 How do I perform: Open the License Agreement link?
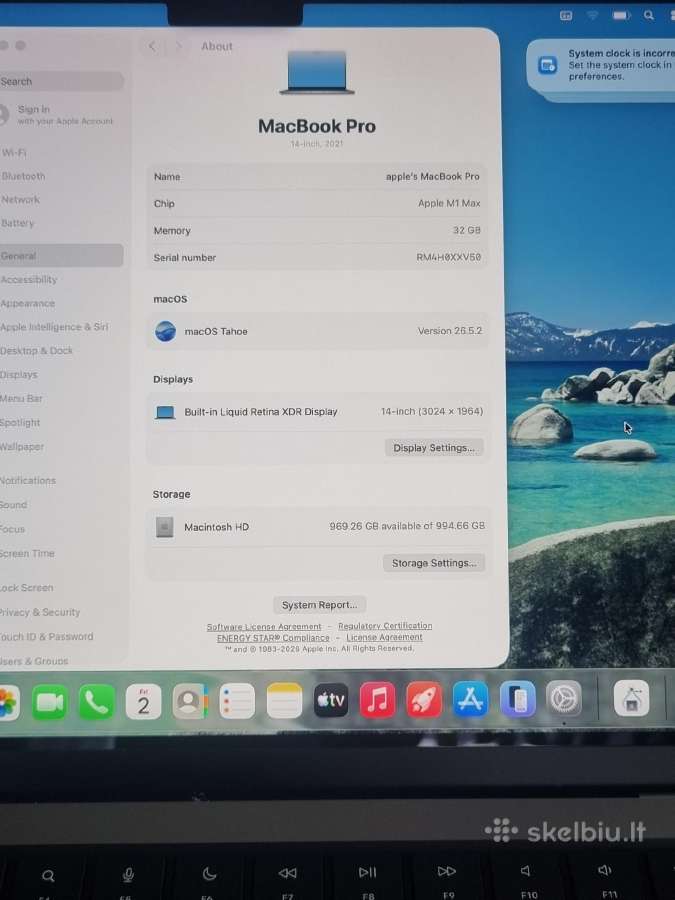pos(385,637)
